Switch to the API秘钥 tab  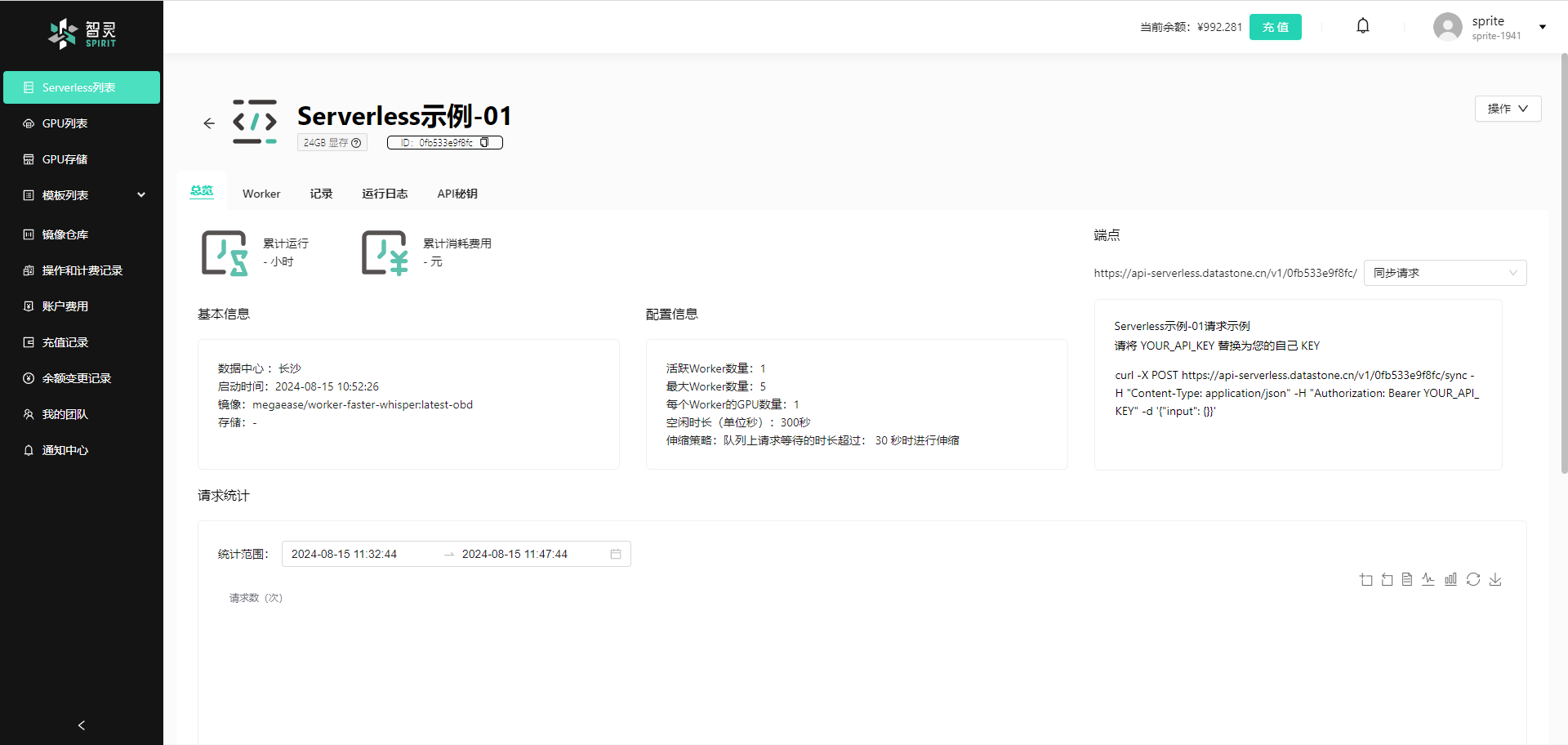(x=457, y=194)
